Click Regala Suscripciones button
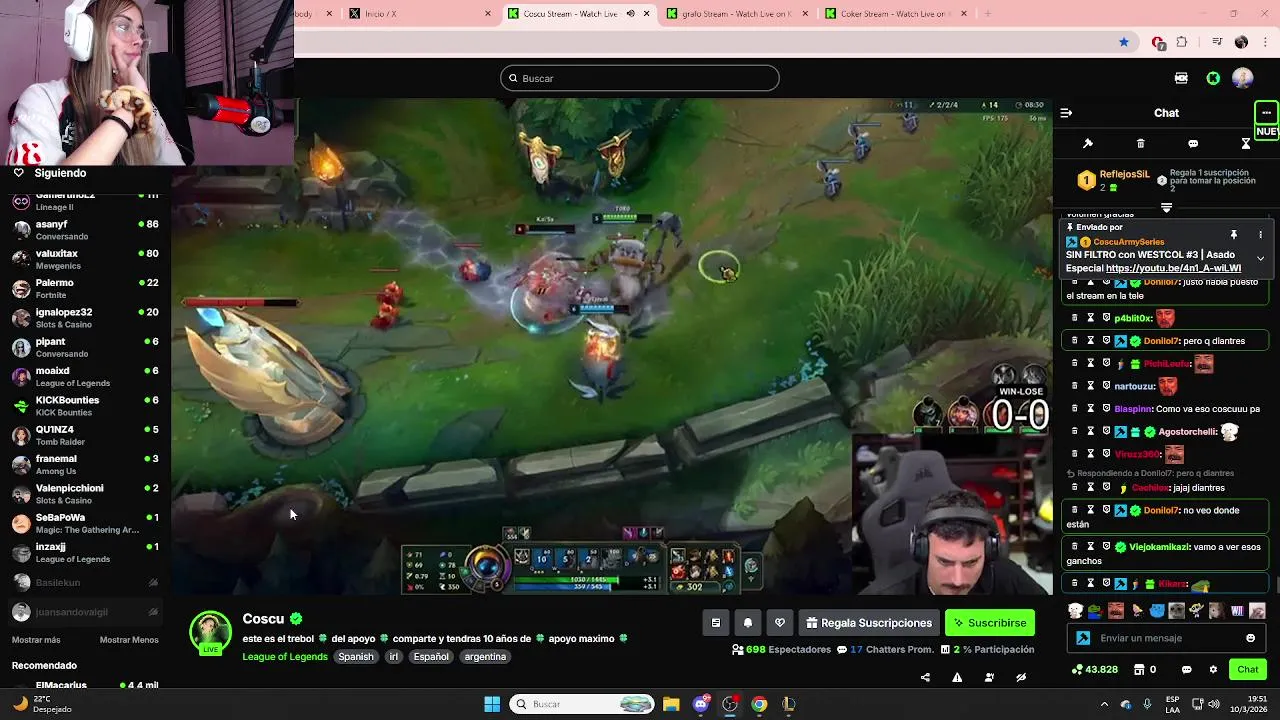The image size is (1280, 720). coord(868,623)
